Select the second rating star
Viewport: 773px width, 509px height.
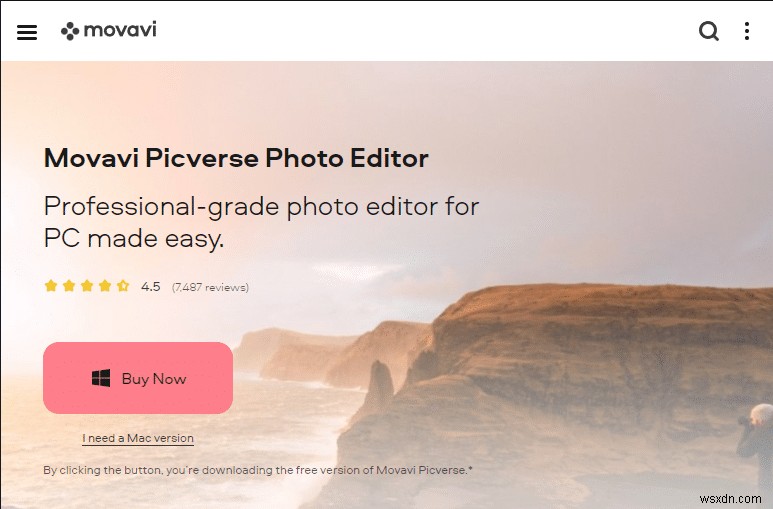[69, 286]
